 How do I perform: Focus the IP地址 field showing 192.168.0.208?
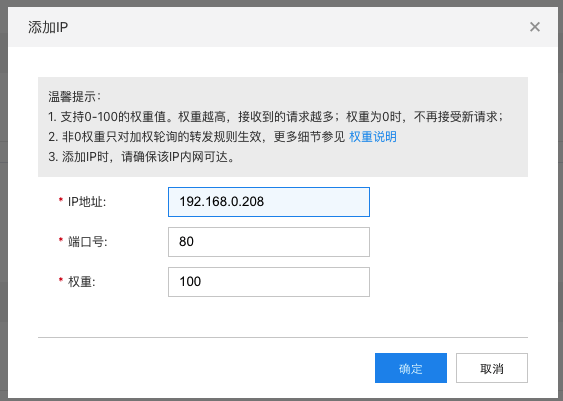click(269, 202)
